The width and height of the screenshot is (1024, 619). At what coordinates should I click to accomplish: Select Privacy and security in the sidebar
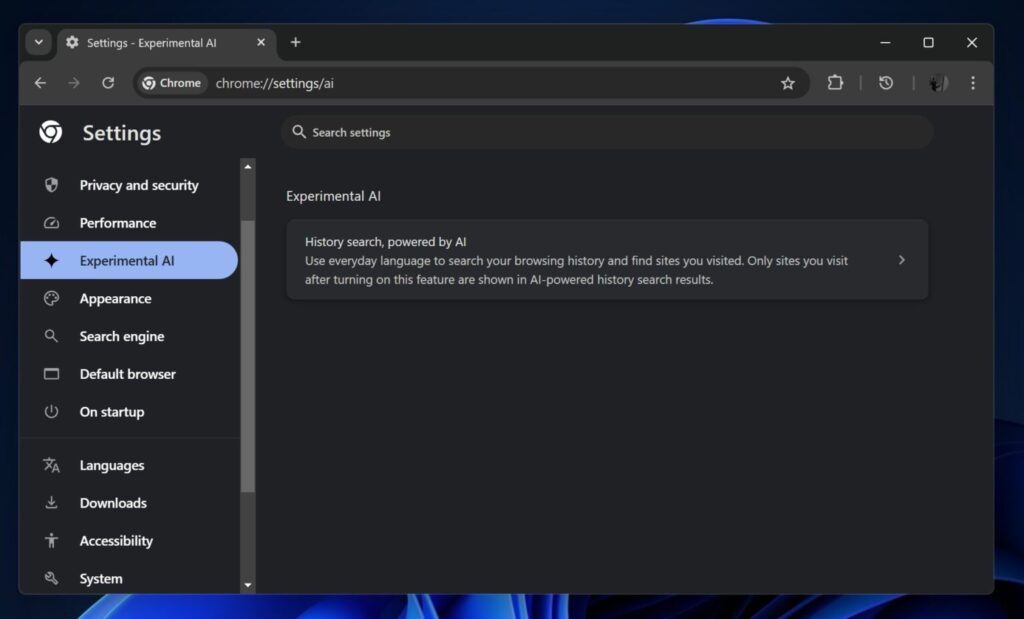coord(138,185)
